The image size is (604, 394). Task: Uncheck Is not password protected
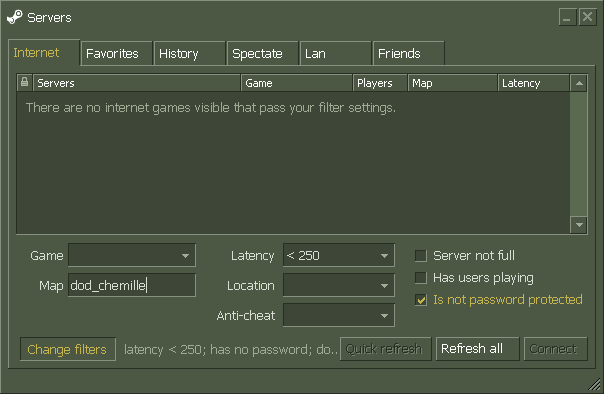421,300
